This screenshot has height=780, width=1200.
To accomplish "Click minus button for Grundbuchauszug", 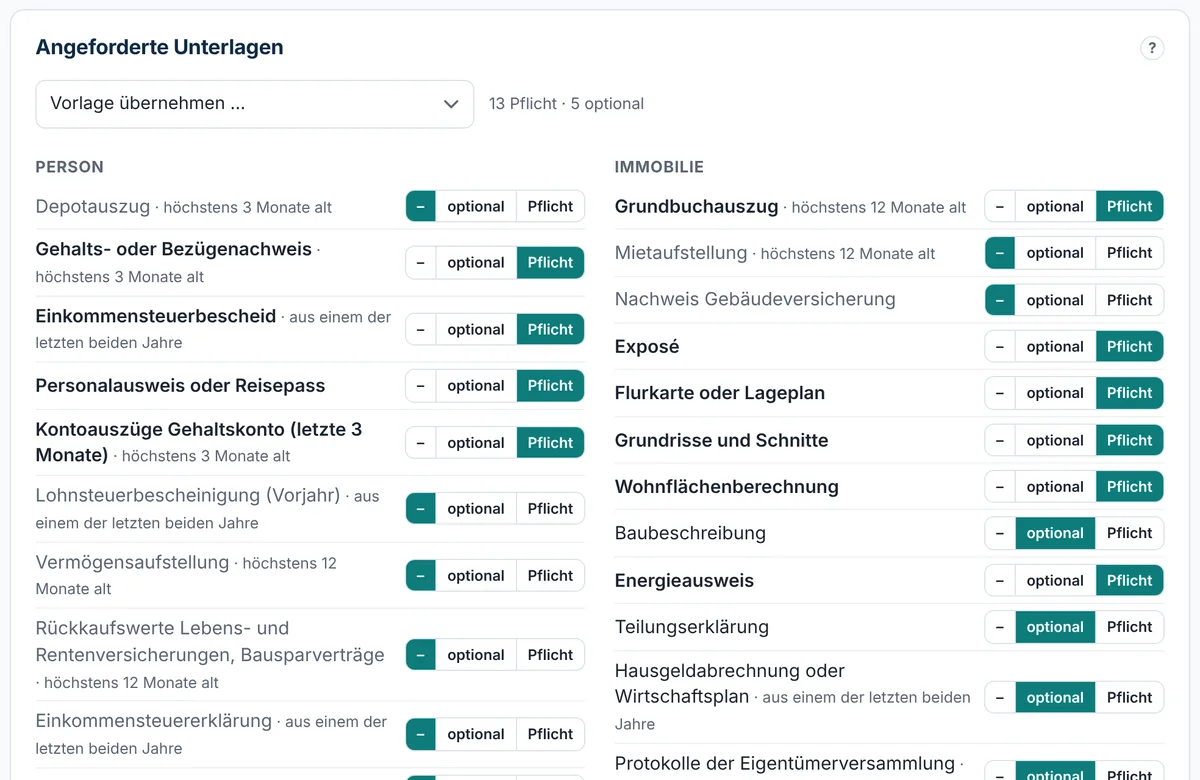I will point(1000,207).
